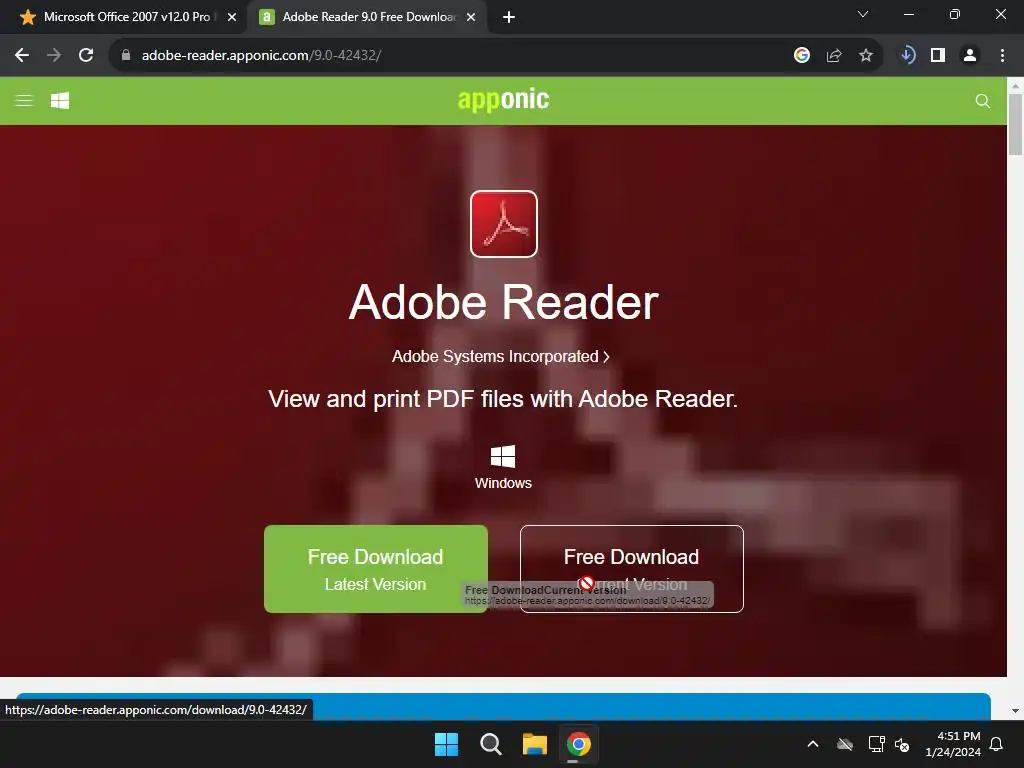Reload the current page

click(86, 56)
